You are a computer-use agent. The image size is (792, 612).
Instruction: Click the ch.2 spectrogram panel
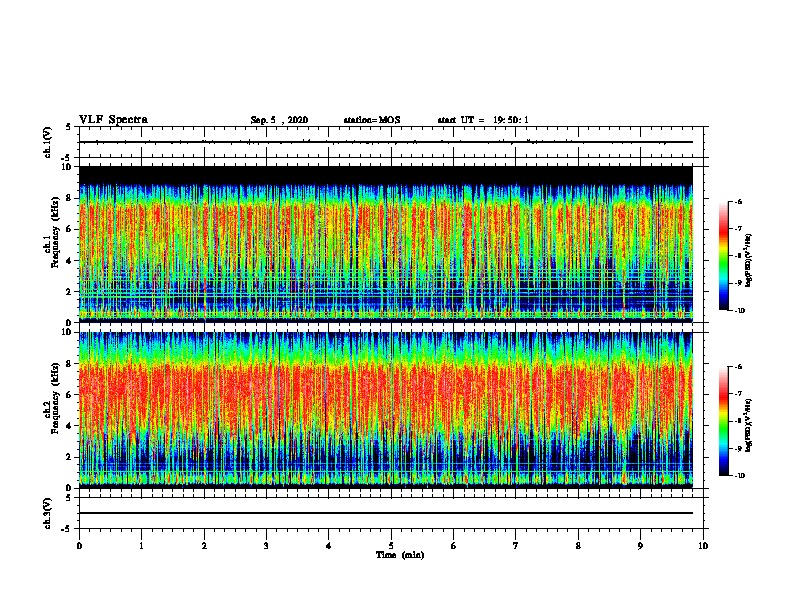click(x=386, y=410)
